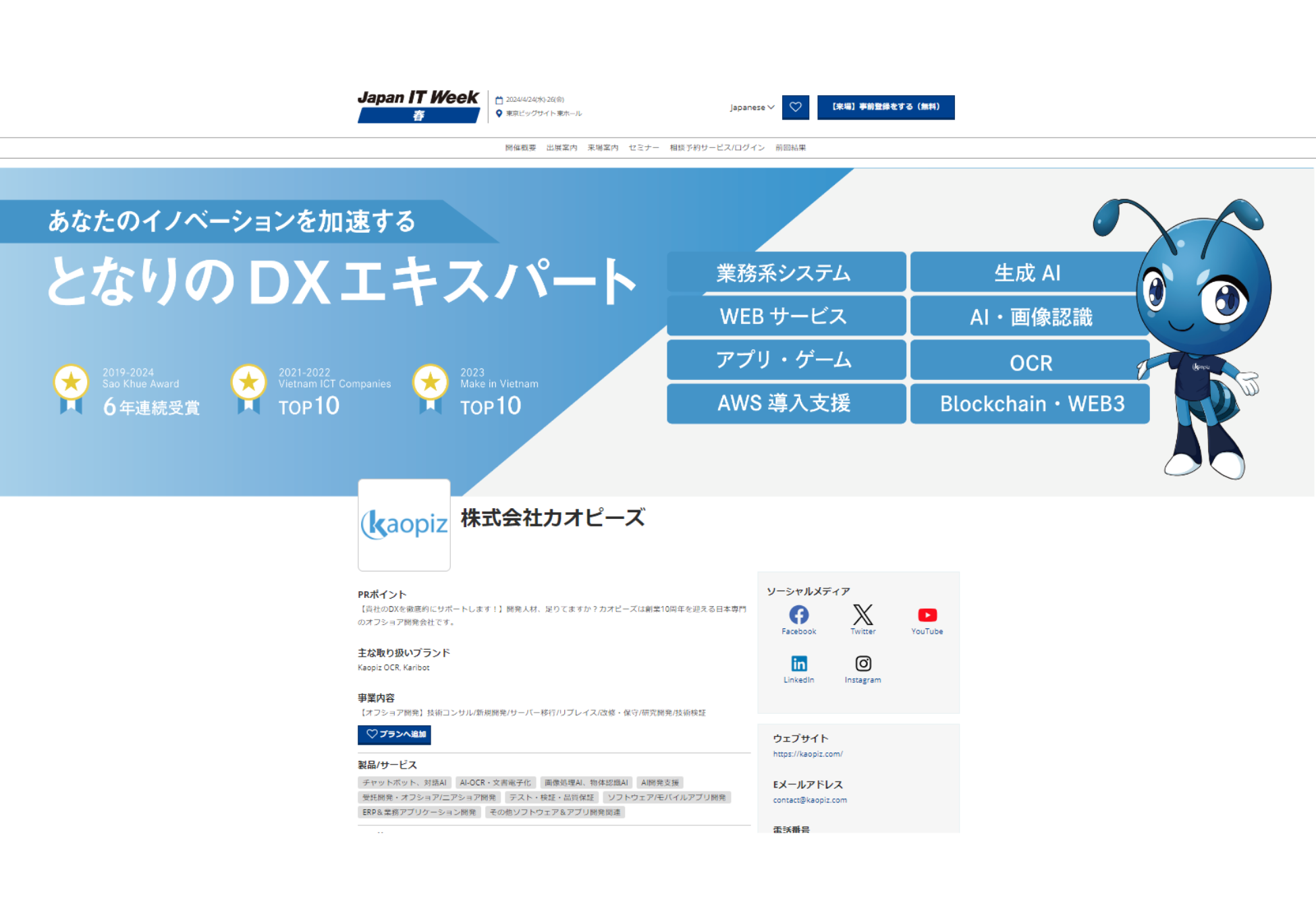Image resolution: width=1316 pixels, height=911 pixels.
Task: Open the セミナー navigation link
Action: tap(642, 147)
